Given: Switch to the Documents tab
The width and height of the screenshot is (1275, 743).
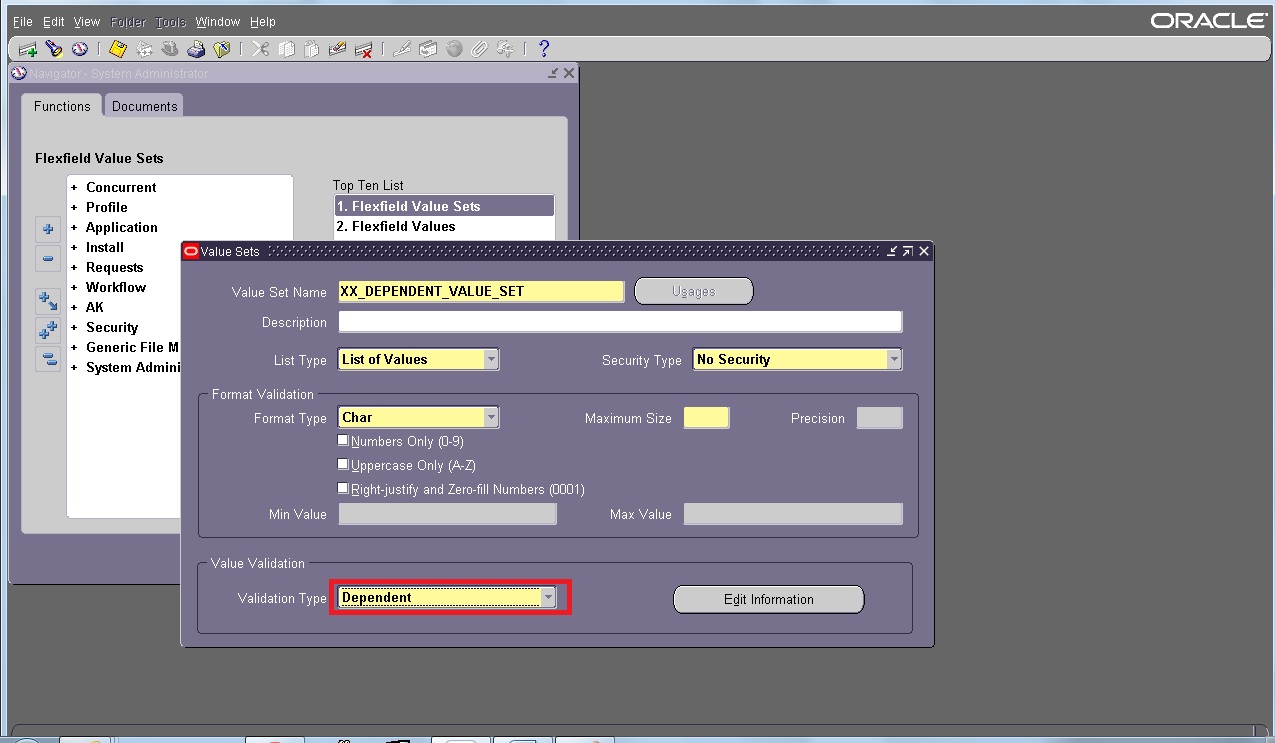Looking at the screenshot, I should click(143, 105).
